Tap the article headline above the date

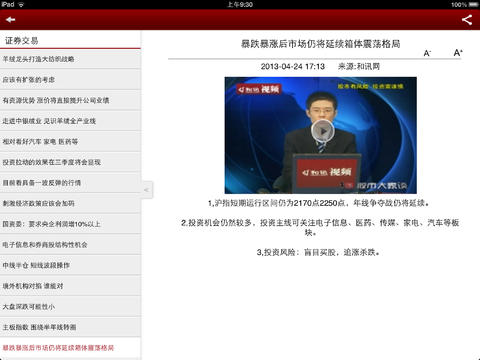(x=320, y=44)
